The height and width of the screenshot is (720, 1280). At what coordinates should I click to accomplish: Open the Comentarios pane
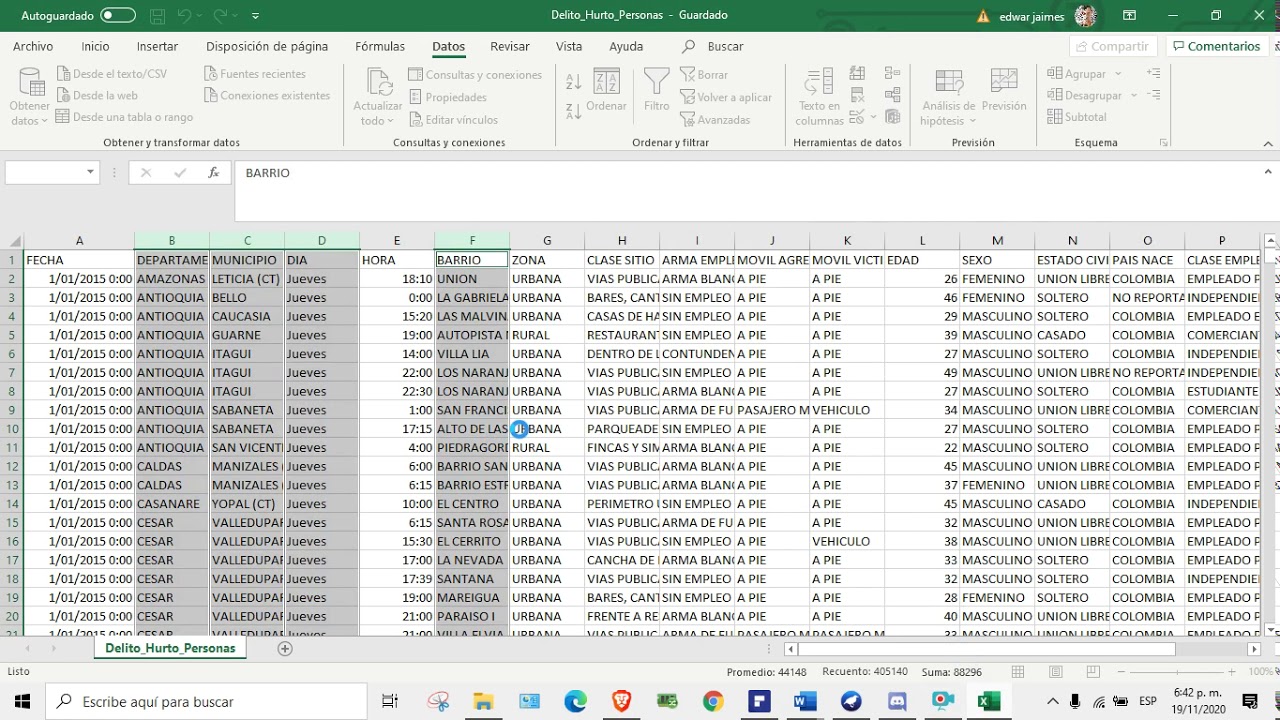(x=1216, y=46)
